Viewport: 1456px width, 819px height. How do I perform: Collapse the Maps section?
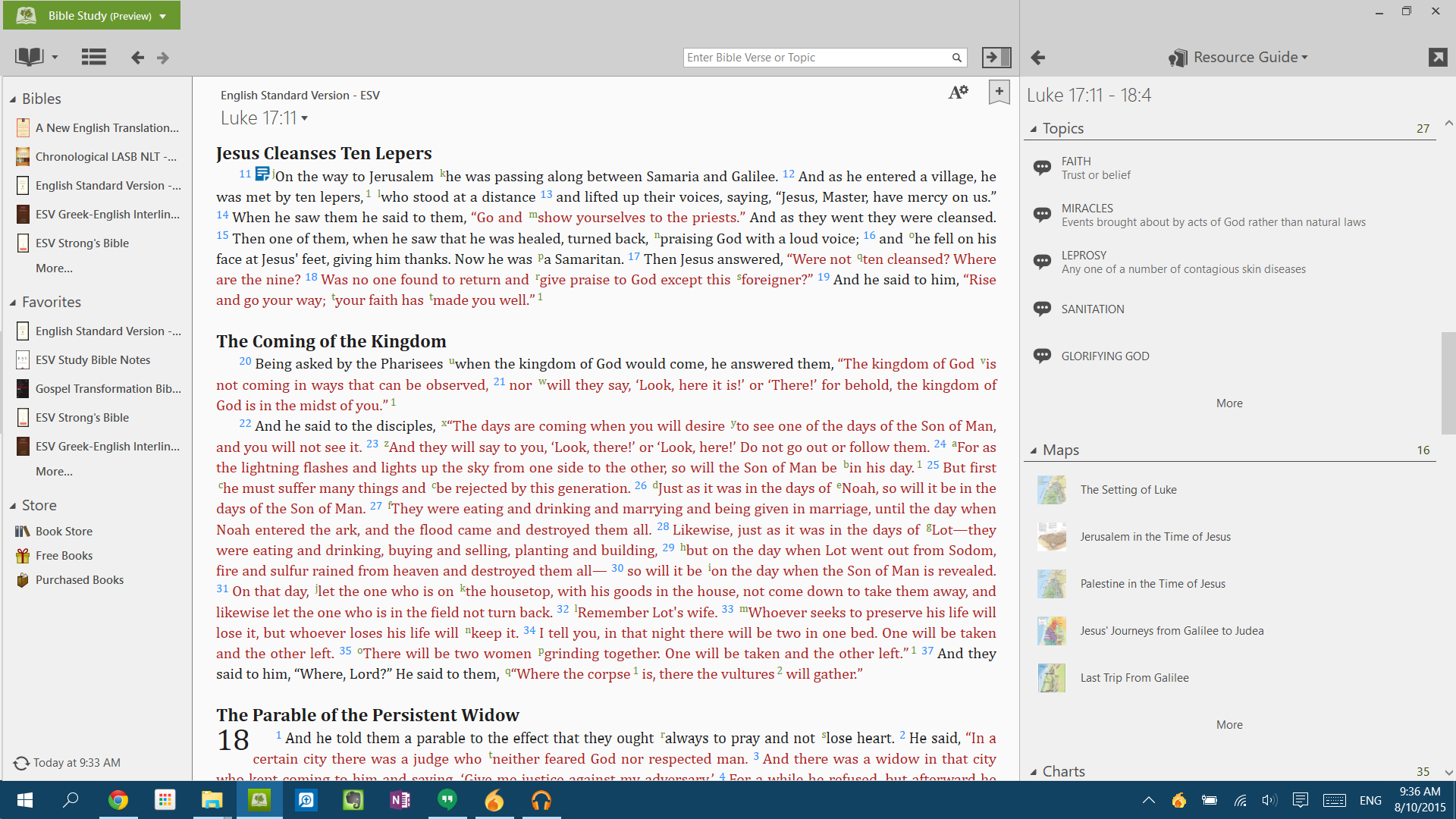pyautogui.click(x=1033, y=450)
